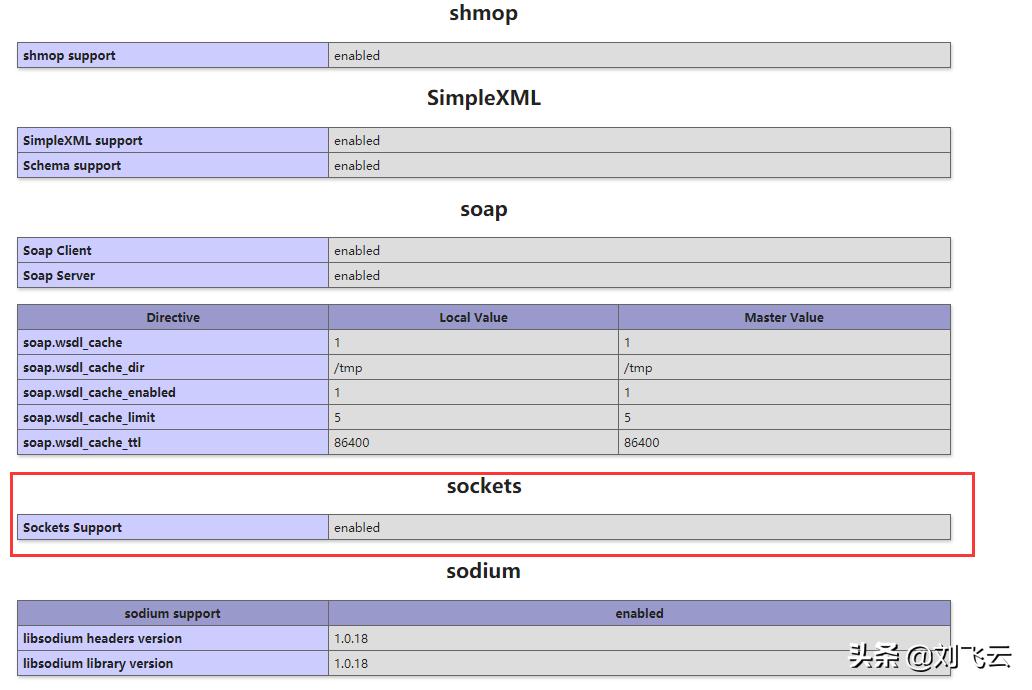This screenshot has height=690, width=1032.
Task: Select the "Schema support" label cell
Action: pos(172,165)
